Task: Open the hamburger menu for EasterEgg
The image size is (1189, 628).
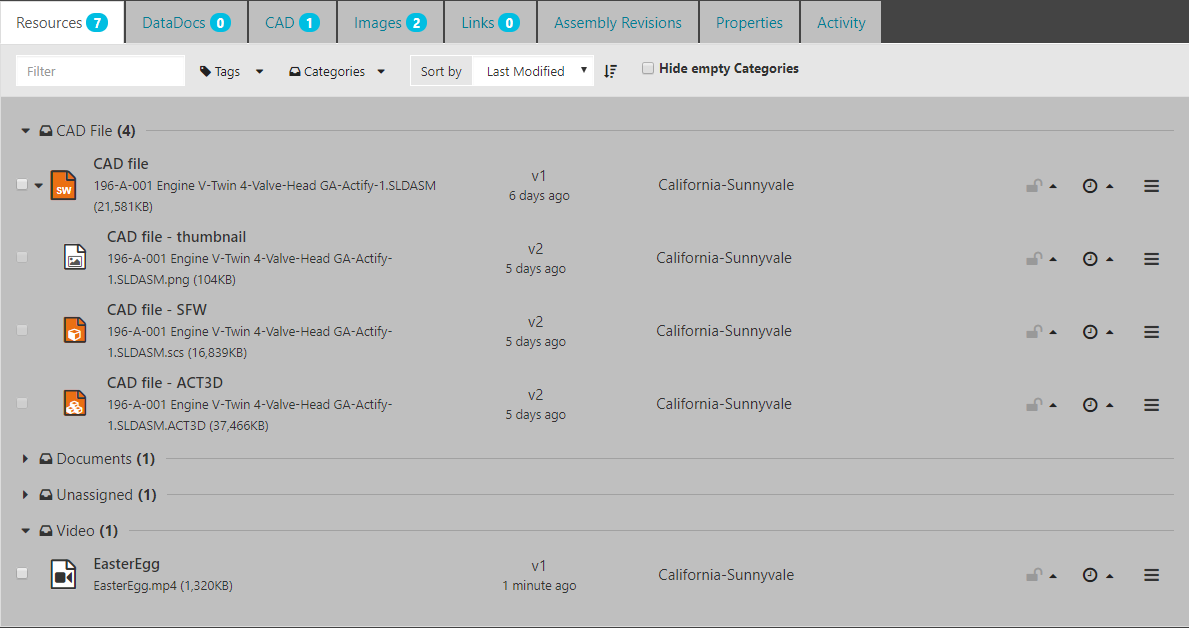Action: click(x=1151, y=575)
